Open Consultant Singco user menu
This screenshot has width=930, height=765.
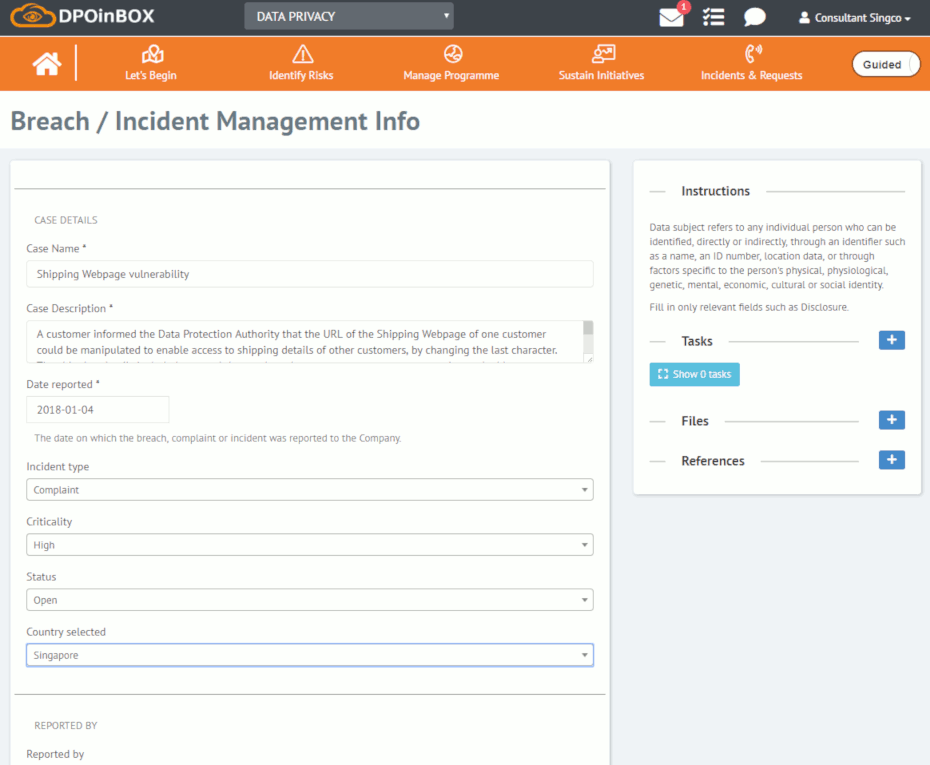[855, 18]
